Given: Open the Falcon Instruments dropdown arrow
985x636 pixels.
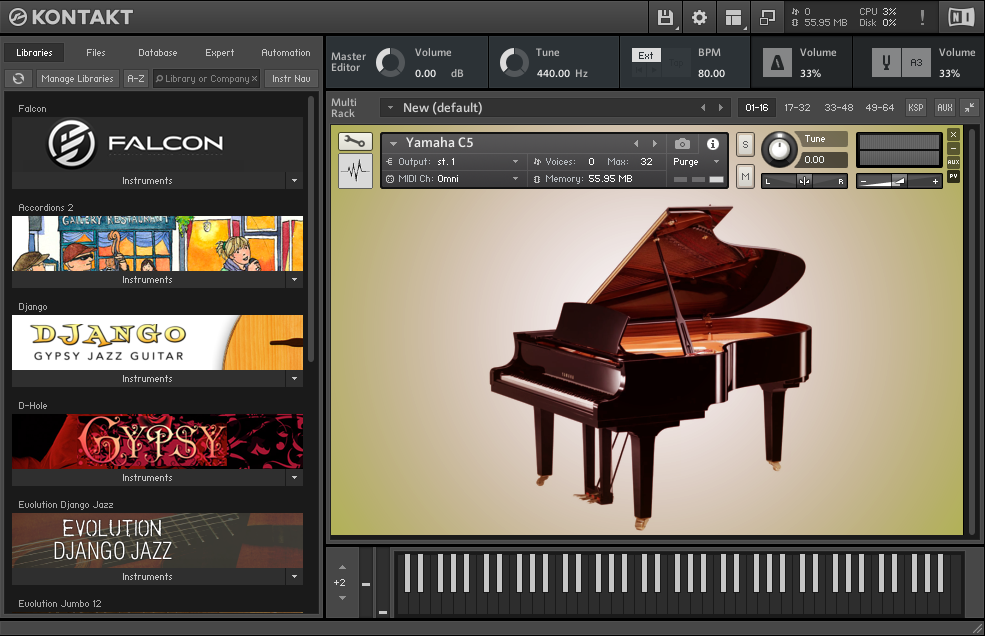Looking at the screenshot, I should pyautogui.click(x=295, y=180).
